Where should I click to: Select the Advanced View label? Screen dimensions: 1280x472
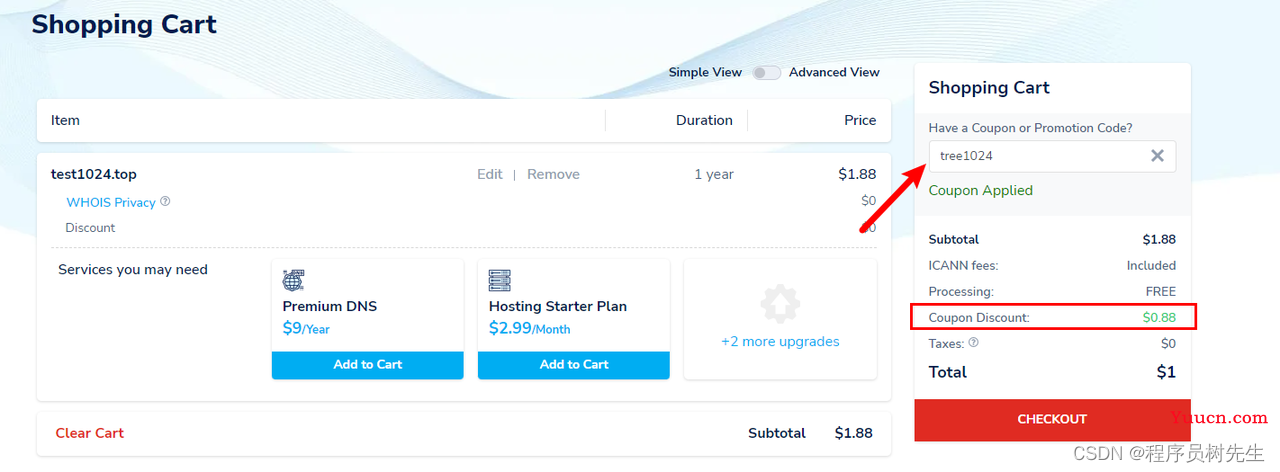[x=834, y=72]
